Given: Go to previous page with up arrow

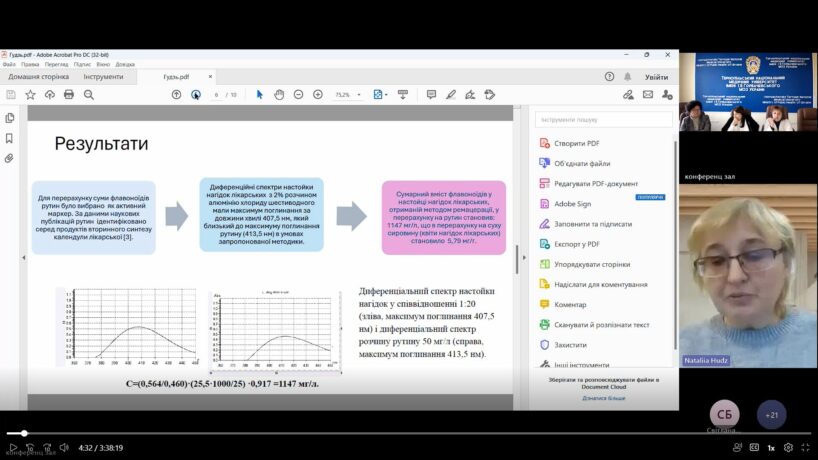Looking at the screenshot, I should [x=176, y=94].
